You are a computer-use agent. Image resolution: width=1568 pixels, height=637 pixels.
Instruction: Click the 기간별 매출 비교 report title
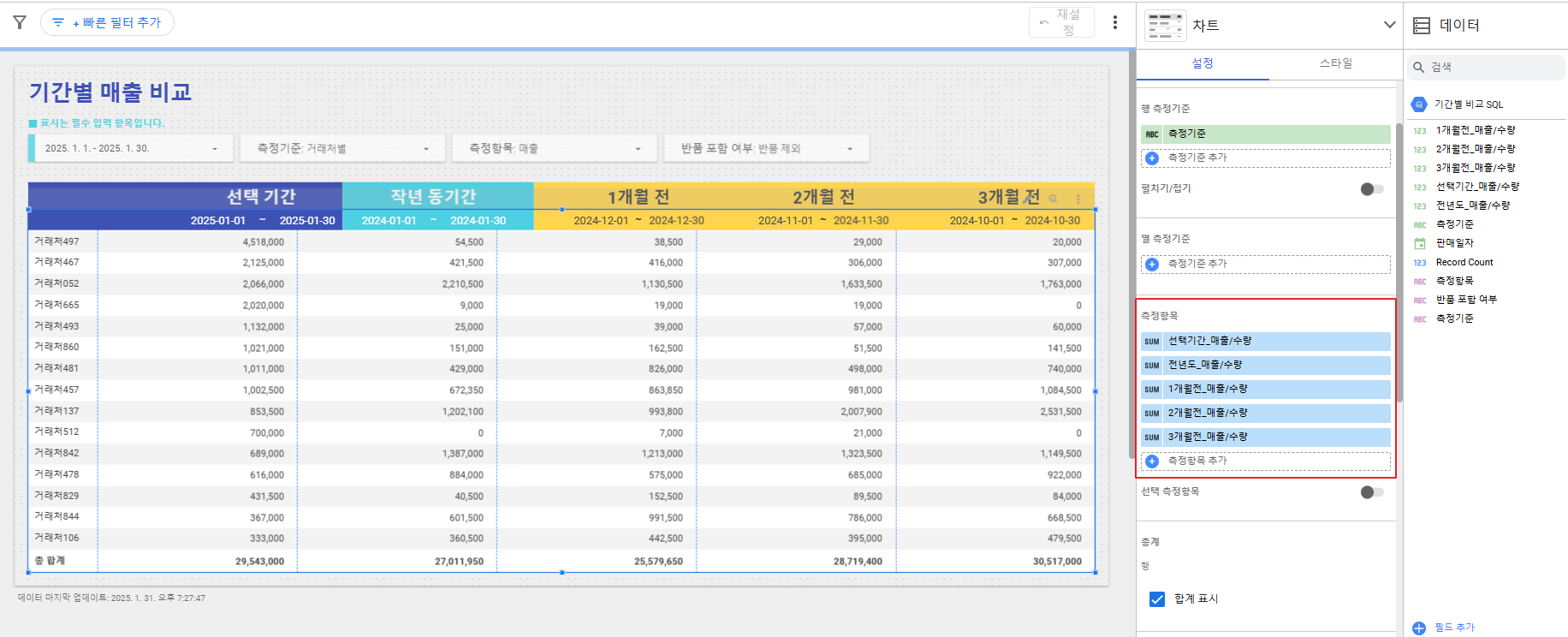(110, 92)
